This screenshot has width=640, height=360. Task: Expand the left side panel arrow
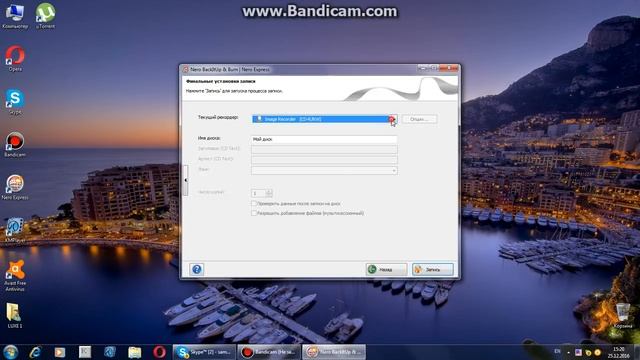[x=186, y=180]
